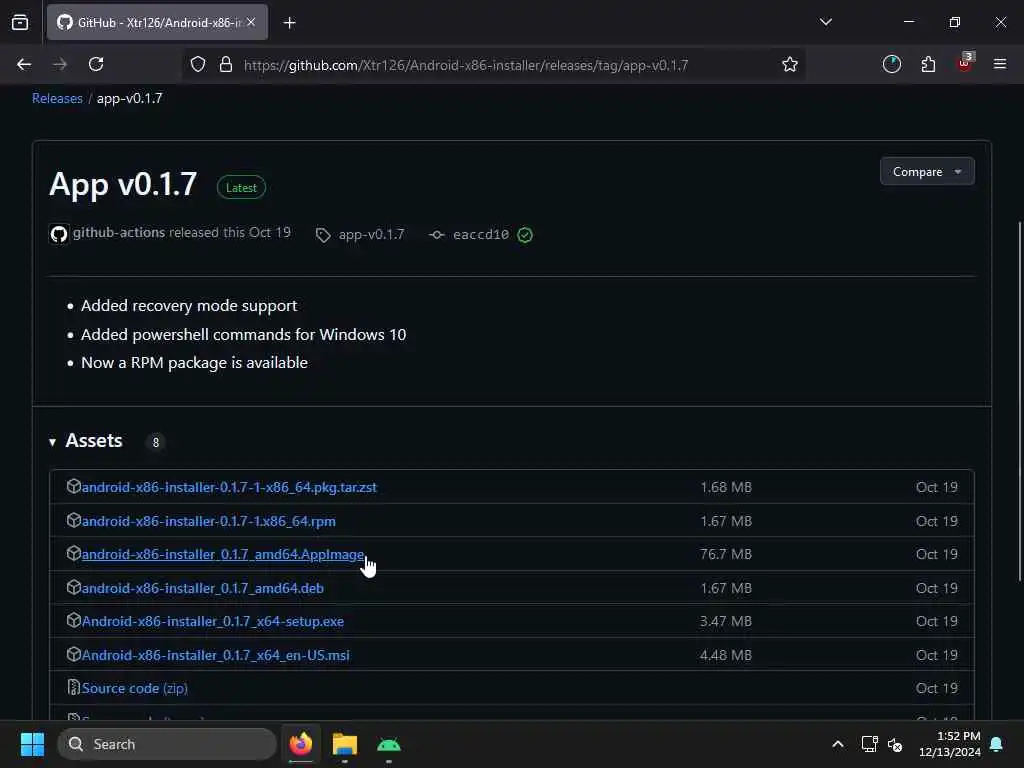Go forward one page
Image resolution: width=1024 pixels, height=768 pixels.
60,64
